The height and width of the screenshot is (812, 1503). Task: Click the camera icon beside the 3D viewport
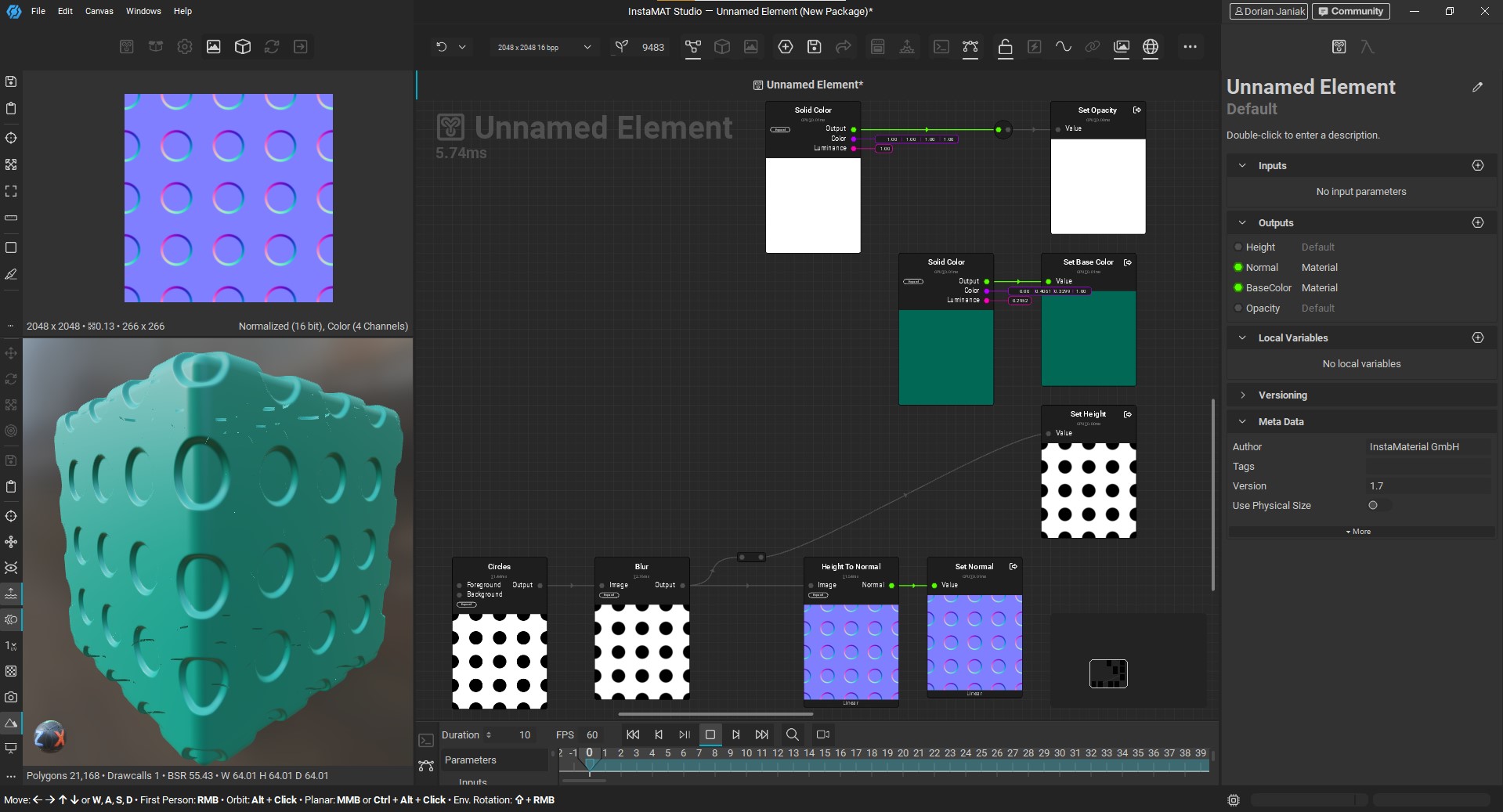coord(11,697)
